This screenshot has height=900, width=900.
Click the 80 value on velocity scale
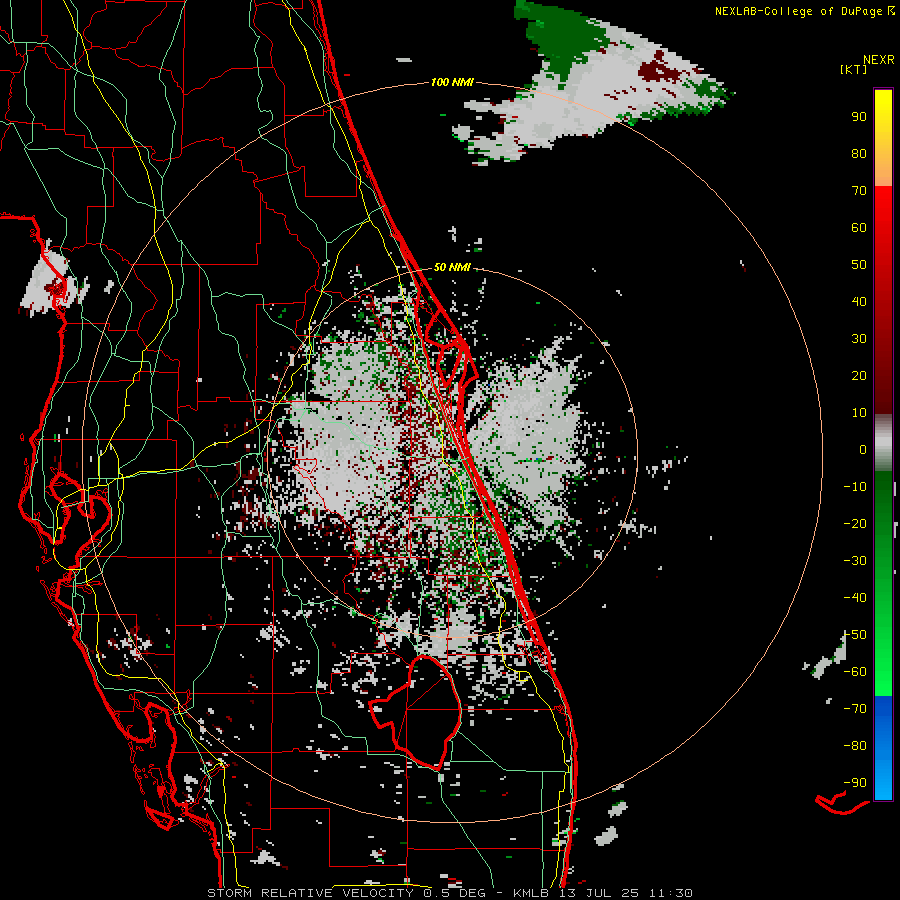tap(859, 154)
